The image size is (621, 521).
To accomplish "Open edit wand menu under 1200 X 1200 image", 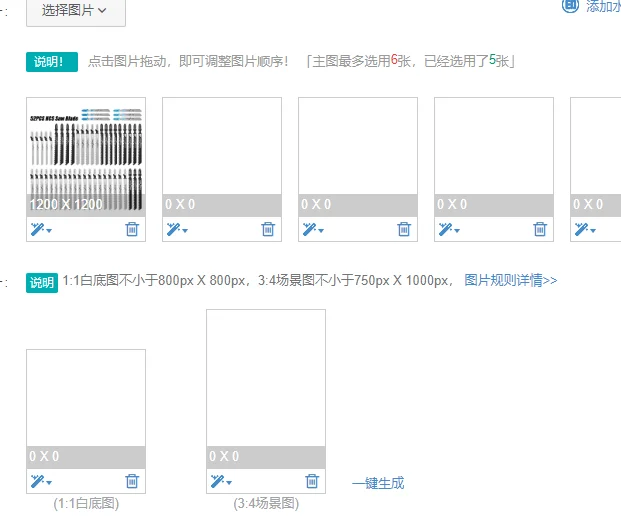I will coord(41,229).
